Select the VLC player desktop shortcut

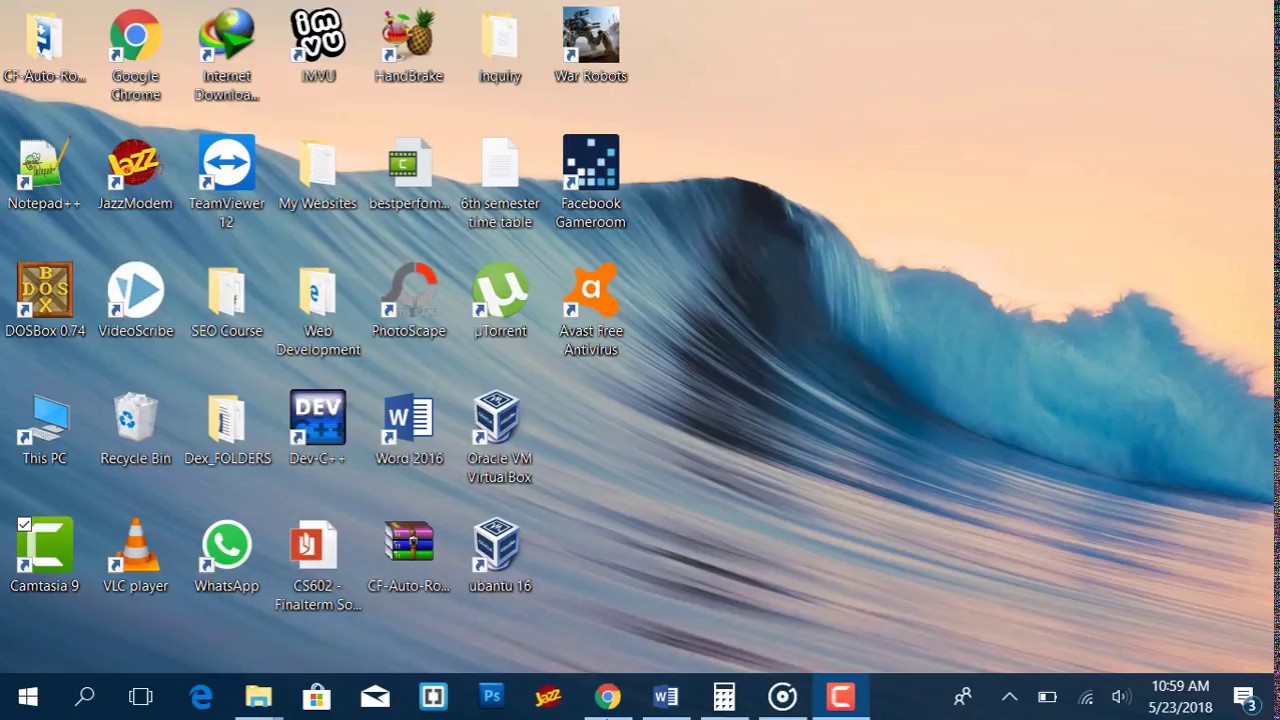click(x=135, y=556)
